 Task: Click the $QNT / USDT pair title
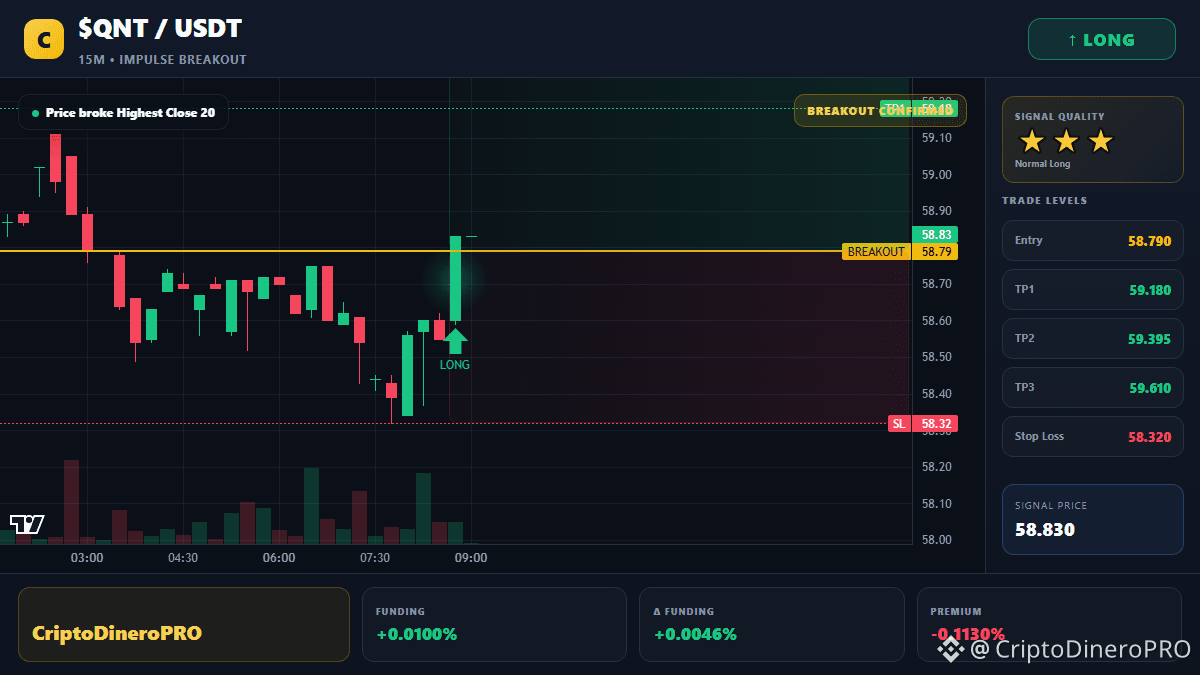pyautogui.click(x=160, y=29)
